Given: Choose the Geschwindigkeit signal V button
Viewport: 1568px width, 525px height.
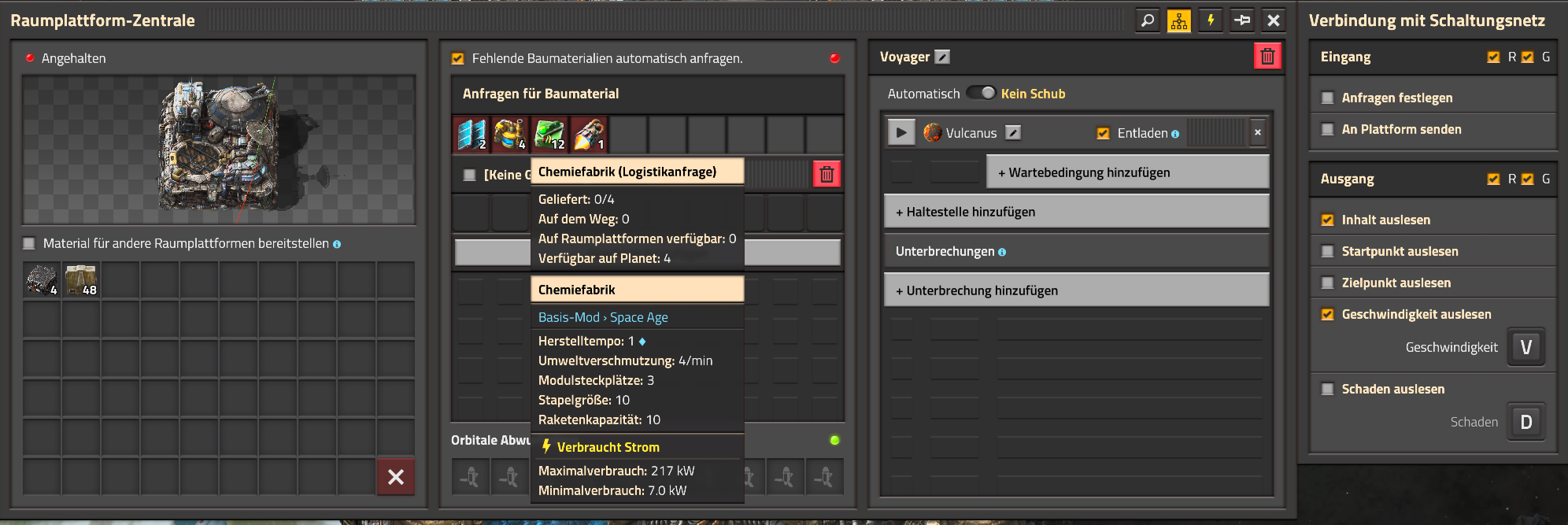Looking at the screenshot, I should tap(1526, 347).
